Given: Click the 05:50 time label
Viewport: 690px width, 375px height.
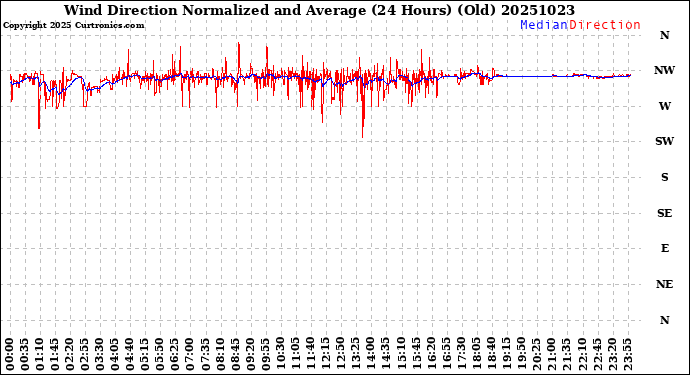Looking at the screenshot, I should click(x=160, y=354).
